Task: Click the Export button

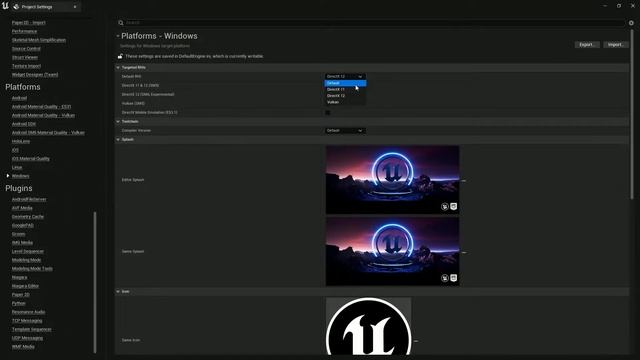Action: [587, 44]
